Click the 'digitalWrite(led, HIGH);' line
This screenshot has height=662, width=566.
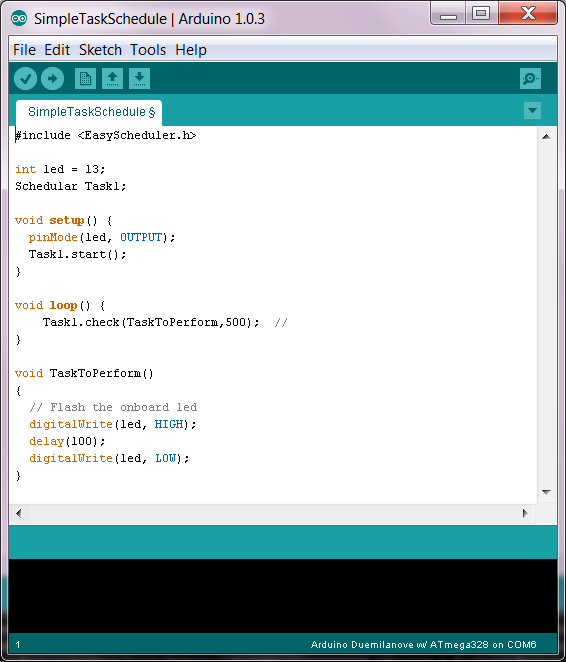click(x=113, y=424)
